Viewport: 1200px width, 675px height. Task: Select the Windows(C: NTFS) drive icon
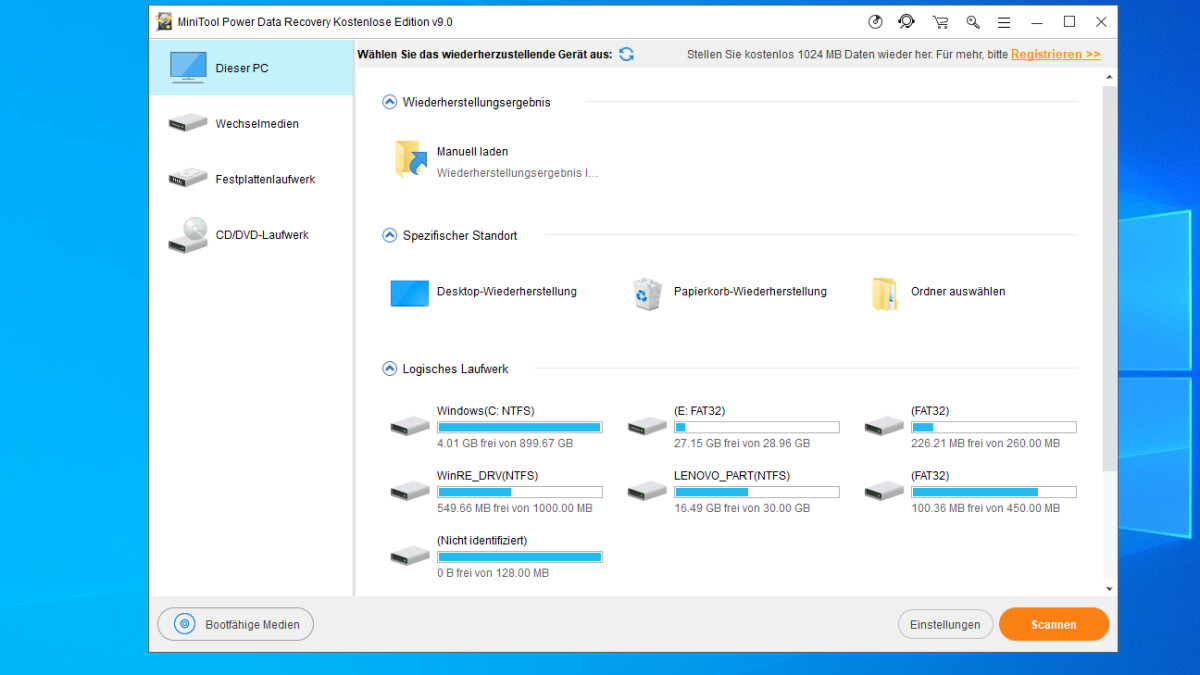click(410, 427)
